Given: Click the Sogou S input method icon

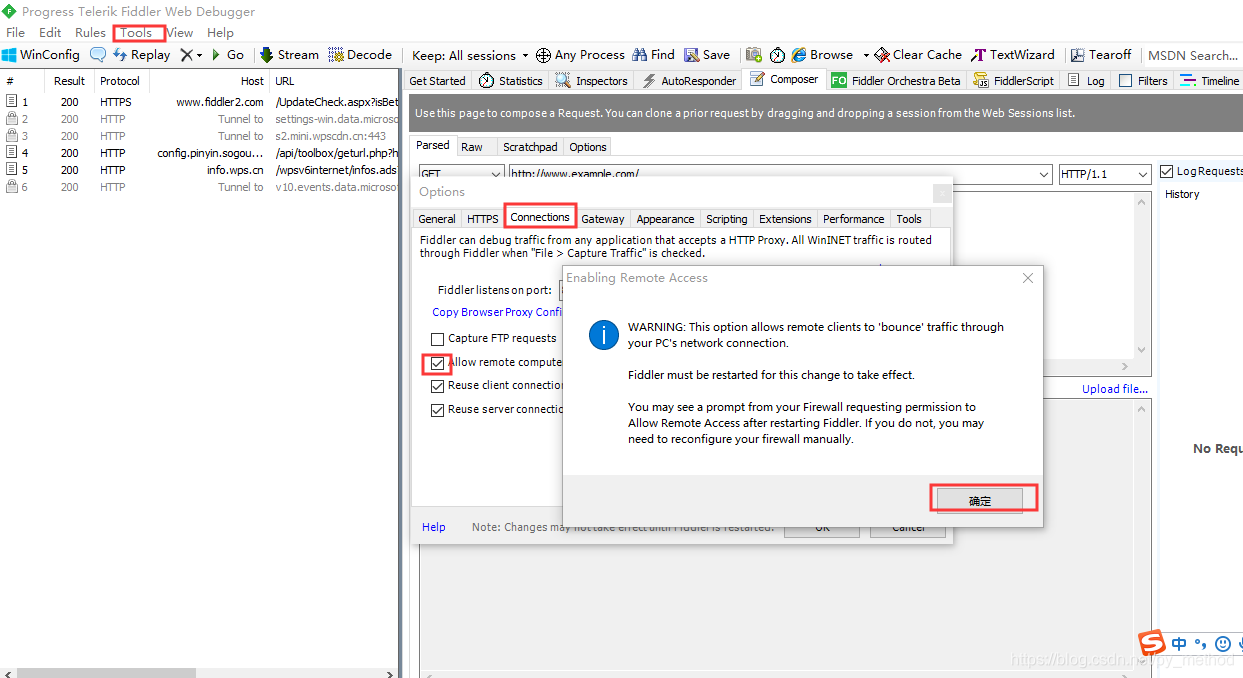Looking at the screenshot, I should [x=1153, y=643].
